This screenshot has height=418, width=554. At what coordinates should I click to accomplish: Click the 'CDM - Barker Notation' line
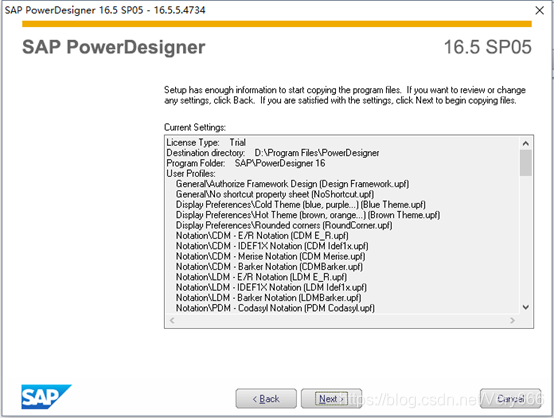270,266
